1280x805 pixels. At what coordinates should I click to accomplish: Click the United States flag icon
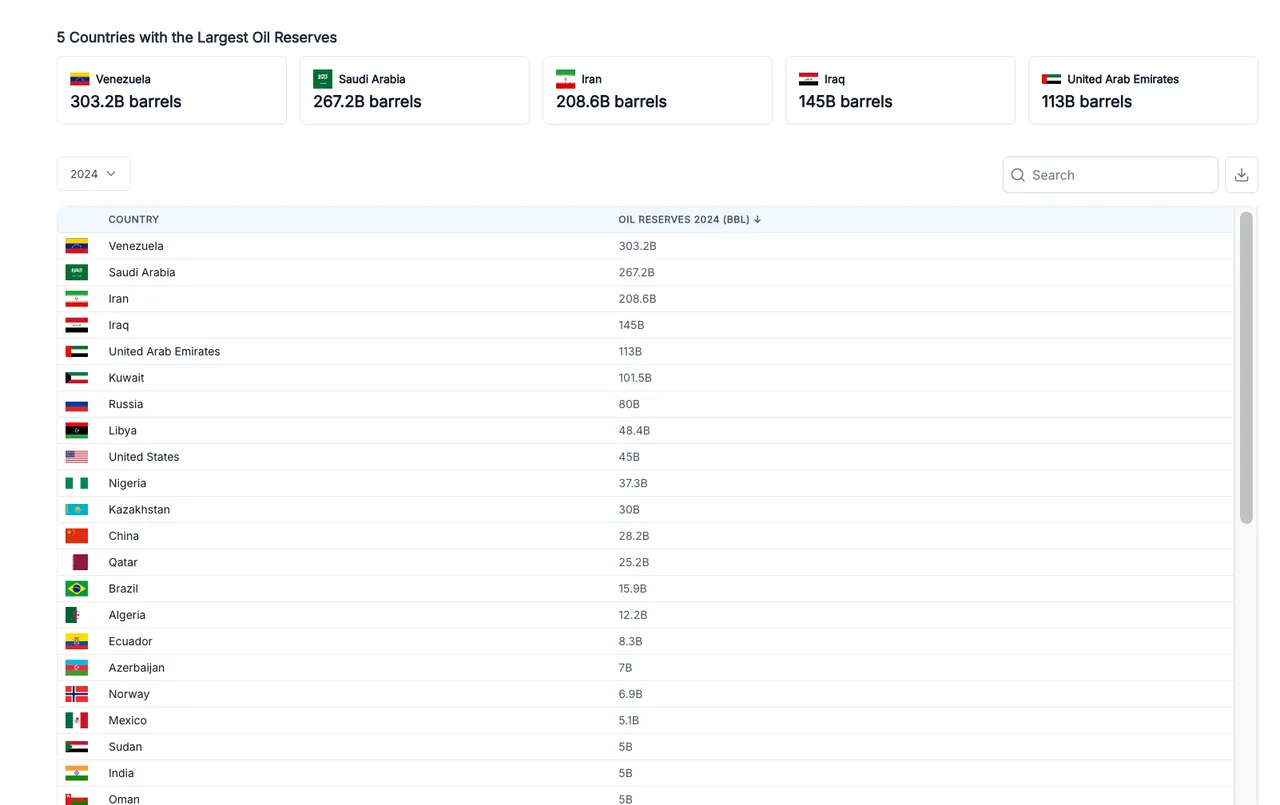click(x=77, y=457)
